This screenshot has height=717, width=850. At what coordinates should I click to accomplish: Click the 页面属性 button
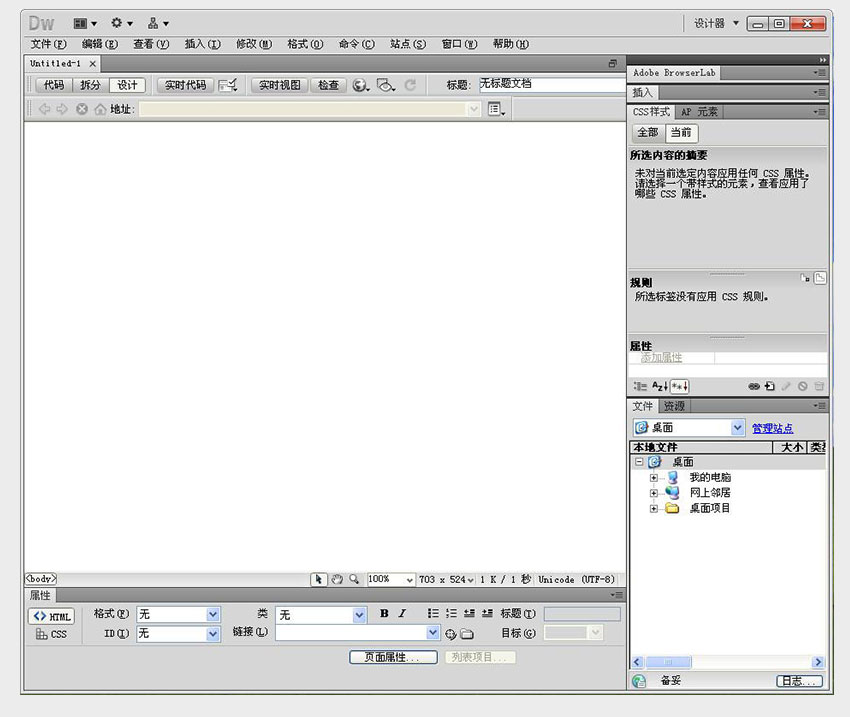(393, 657)
